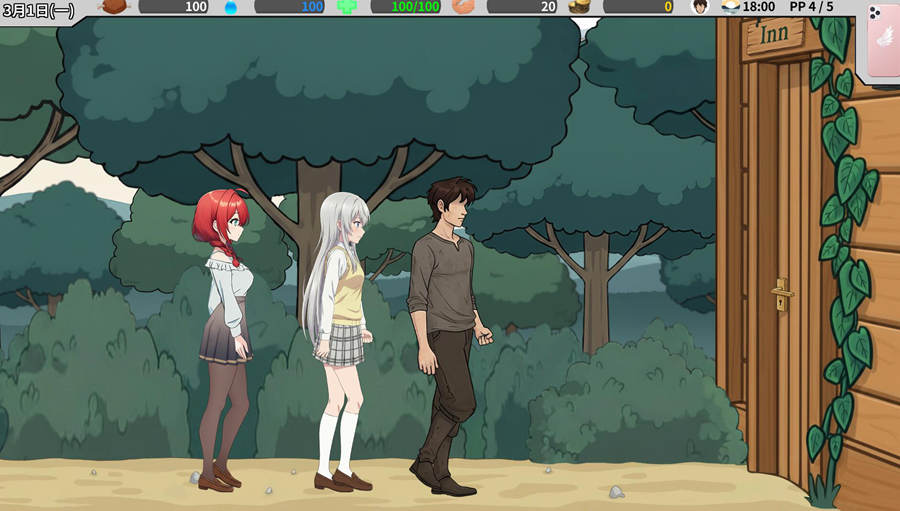Click the money bar showing 0
Image resolution: width=900 pixels, height=511 pixels.
pos(638,7)
